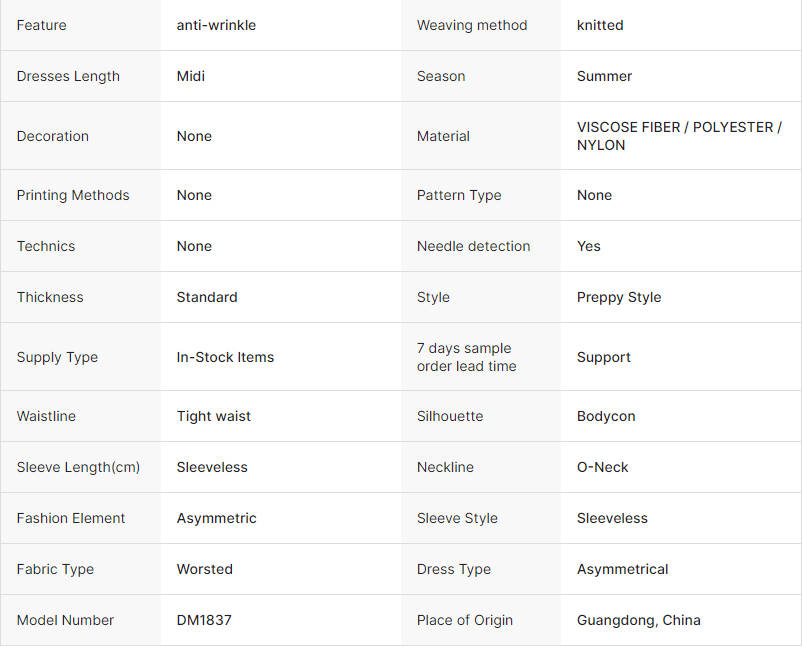Click the 'Printing Methods' label

[x=73, y=196]
